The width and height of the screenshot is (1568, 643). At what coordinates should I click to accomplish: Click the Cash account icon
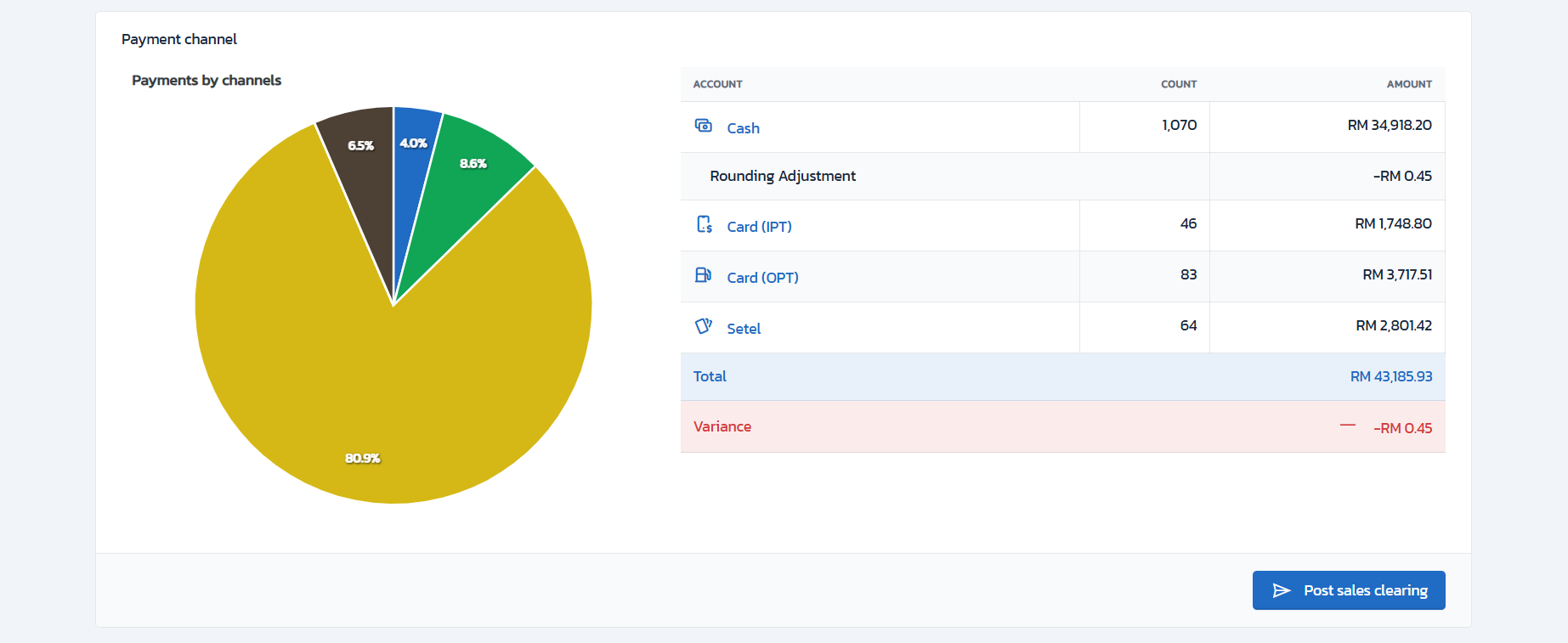click(703, 126)
